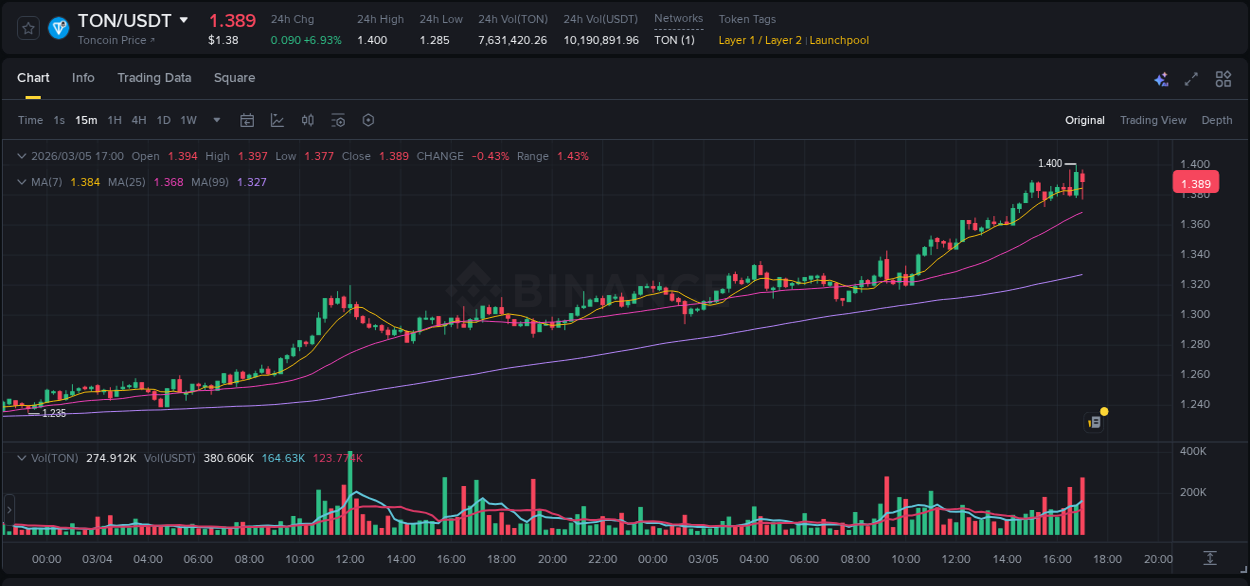Image resolution: width=1250 pixels, height=586 pixels.
Task: Open chart settings via hexagon gear icon
Action: point(368,120)
